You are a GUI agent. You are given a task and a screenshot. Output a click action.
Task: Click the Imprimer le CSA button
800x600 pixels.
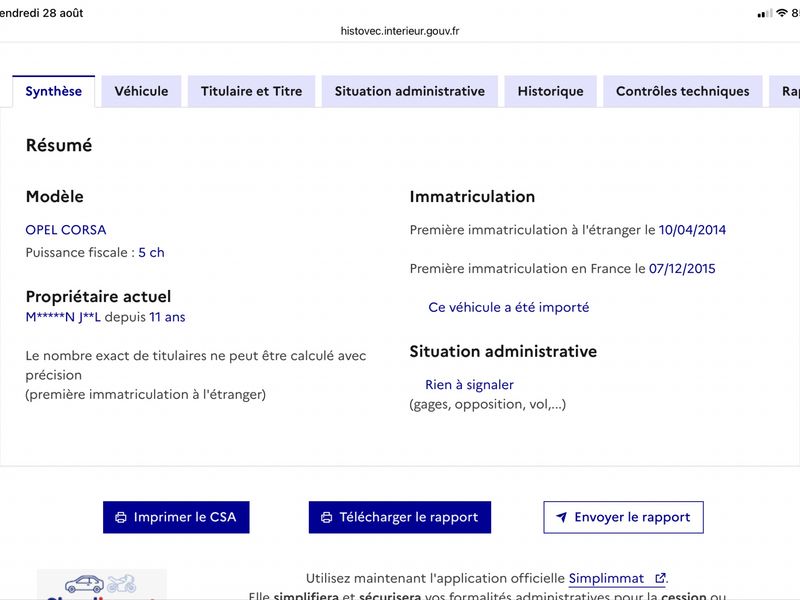176,517
